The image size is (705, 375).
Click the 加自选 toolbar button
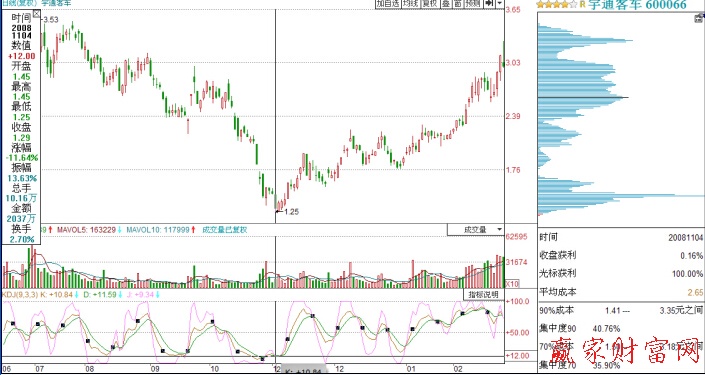click(x=388, y=4)
